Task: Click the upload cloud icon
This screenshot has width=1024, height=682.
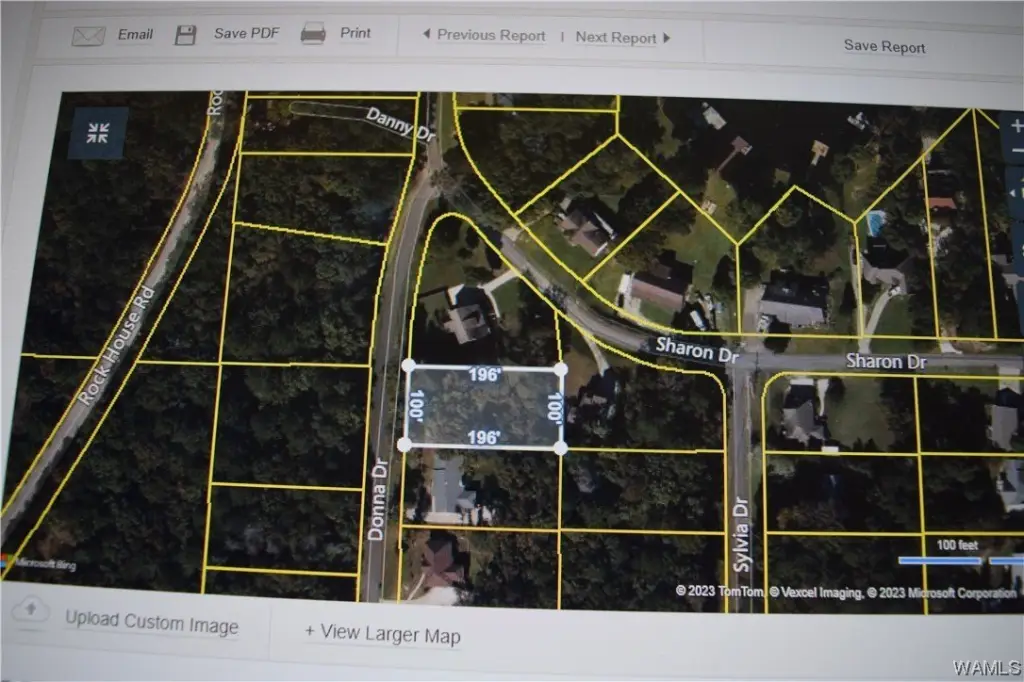Action: (x=32, y=609)
